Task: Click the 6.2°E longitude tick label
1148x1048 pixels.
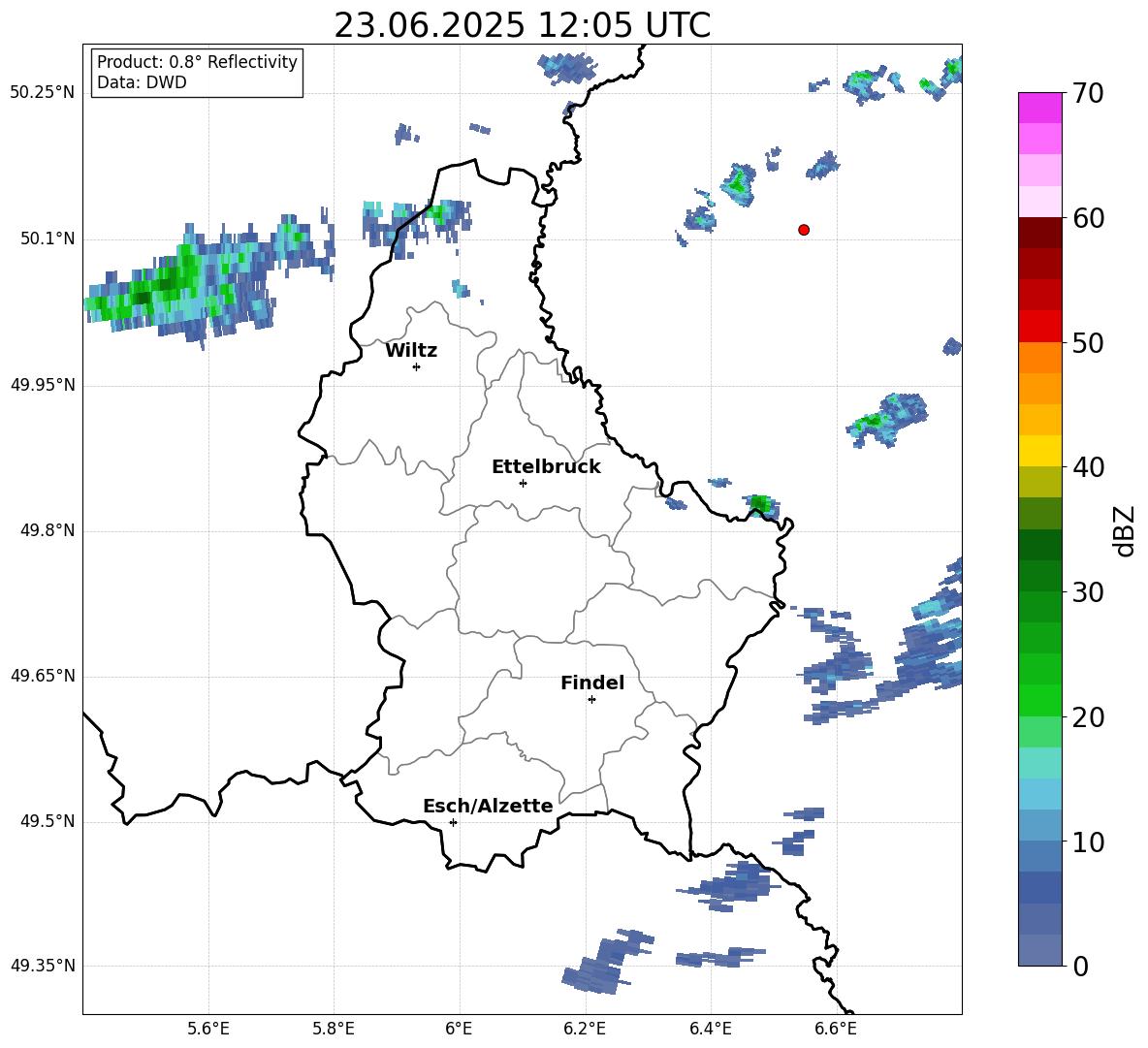Action: (585, 1029)
